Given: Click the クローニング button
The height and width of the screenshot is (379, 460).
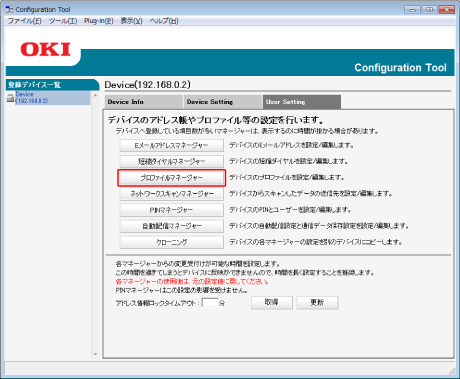Looking at the screenshot, I should [x=172, y=242].
